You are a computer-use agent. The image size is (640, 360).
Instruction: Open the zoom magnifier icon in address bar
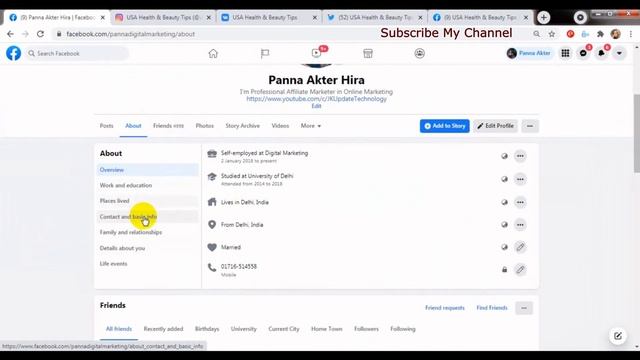(x=536, y=34)
